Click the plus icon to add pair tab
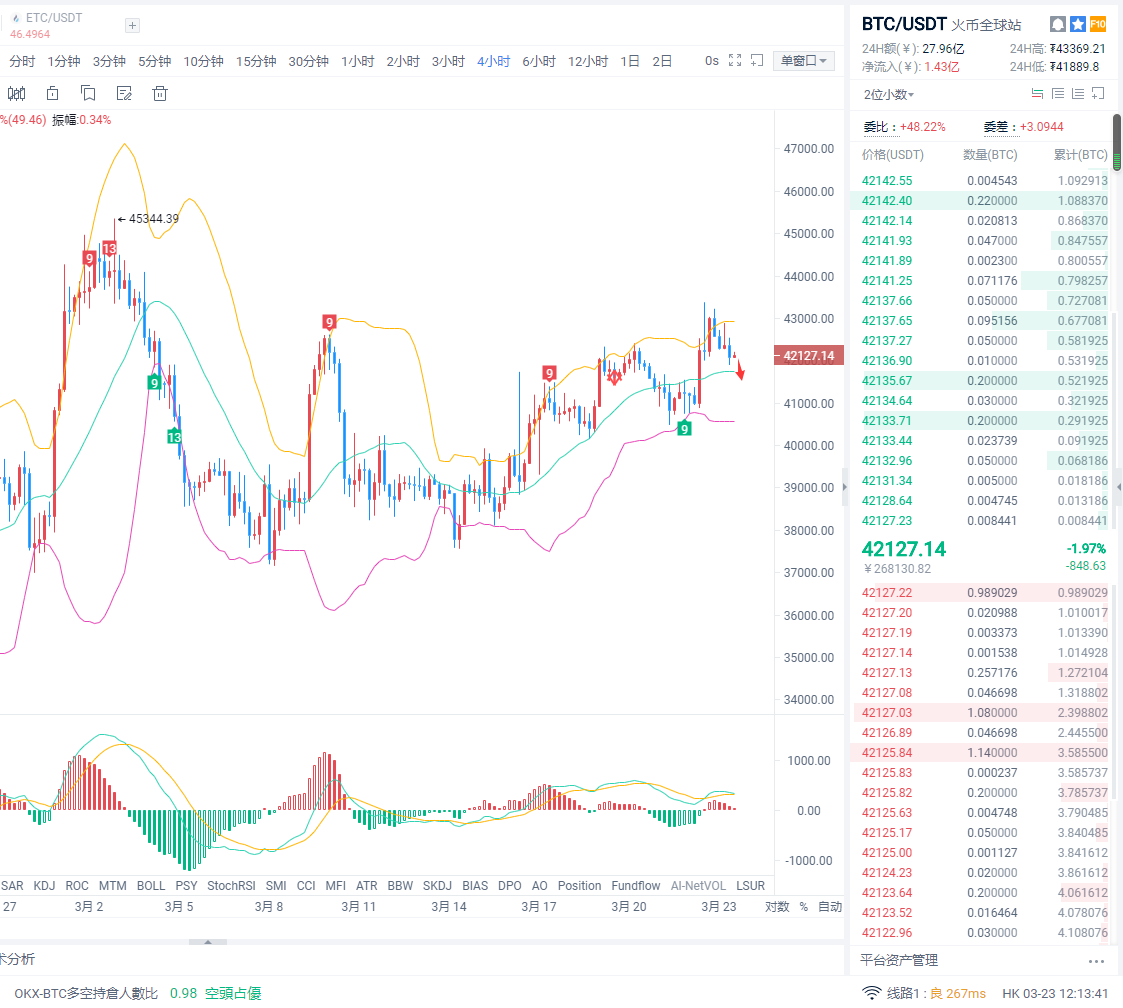This screenshot has height=1008, width=1123. pyautogui.click(x=133, y=26)
